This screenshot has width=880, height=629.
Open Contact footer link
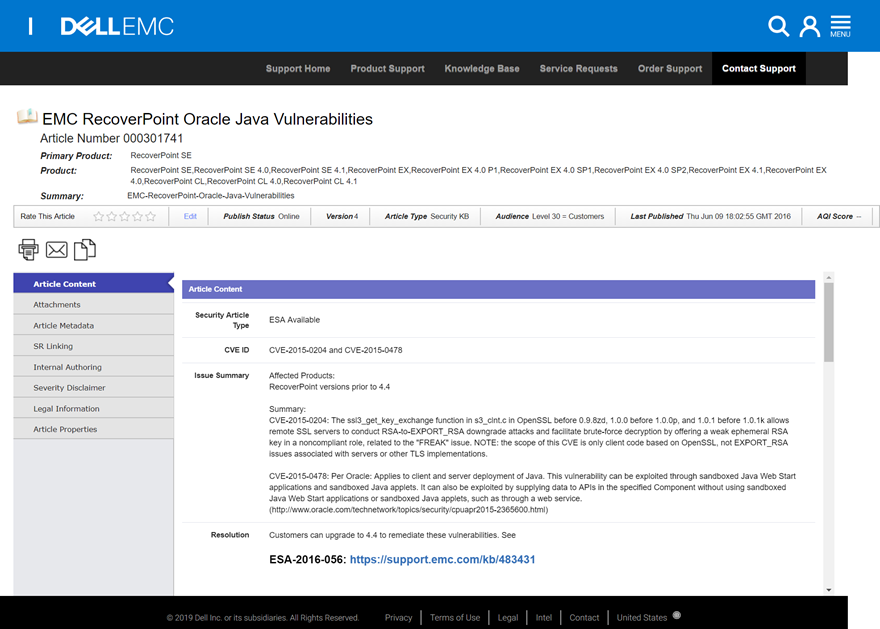(x=584, y=617)
